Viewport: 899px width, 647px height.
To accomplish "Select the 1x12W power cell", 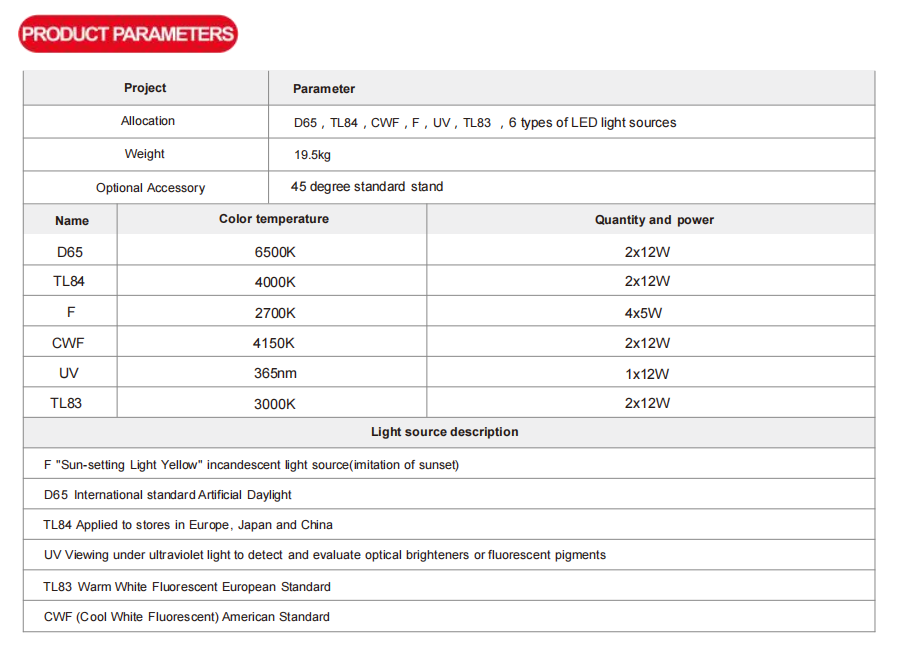I will (x=647, y=374).
